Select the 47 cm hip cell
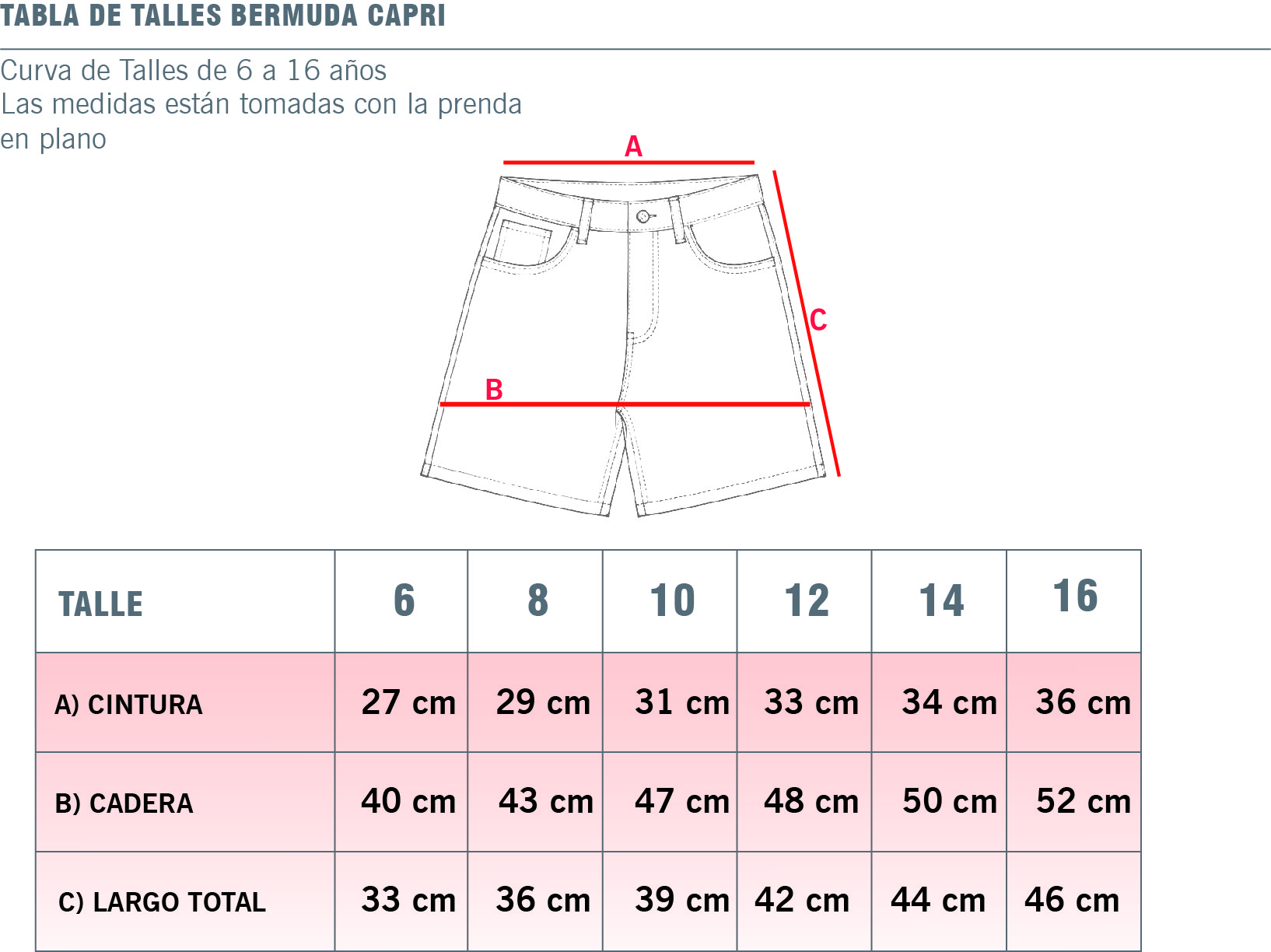The height and width of the screenshot is (952, 1271). [670, 801]
